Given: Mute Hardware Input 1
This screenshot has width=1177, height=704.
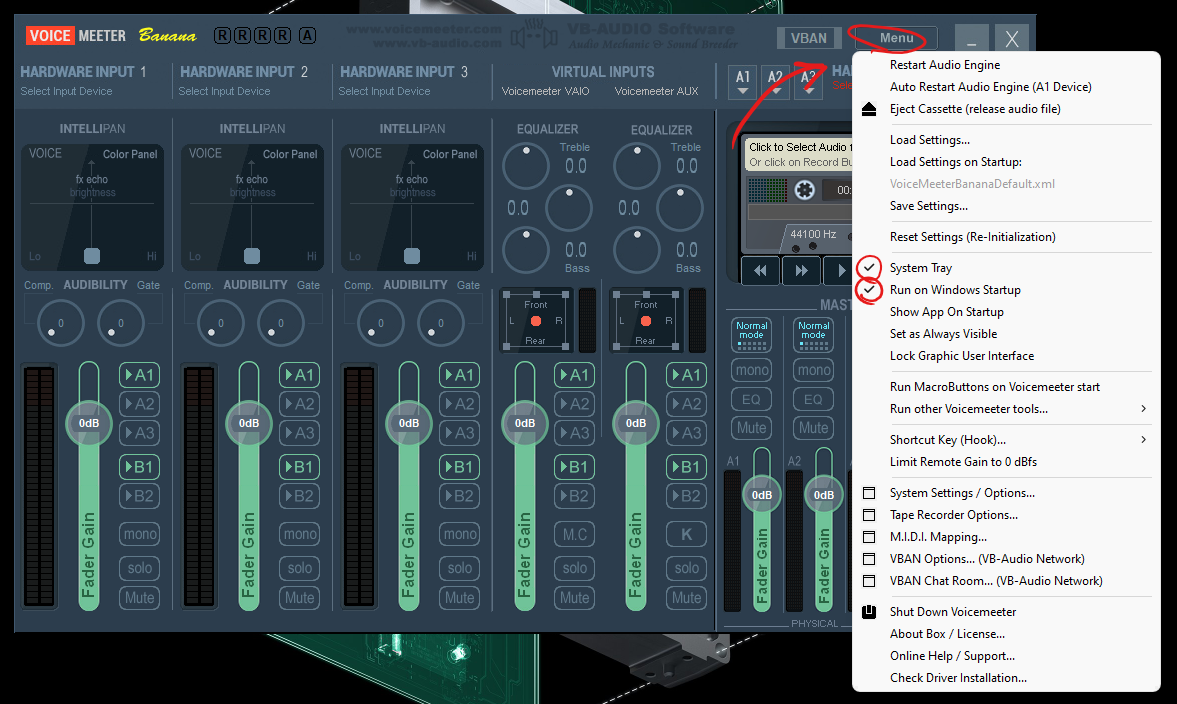Looking at the screenshot, I should tap(140, 598).
